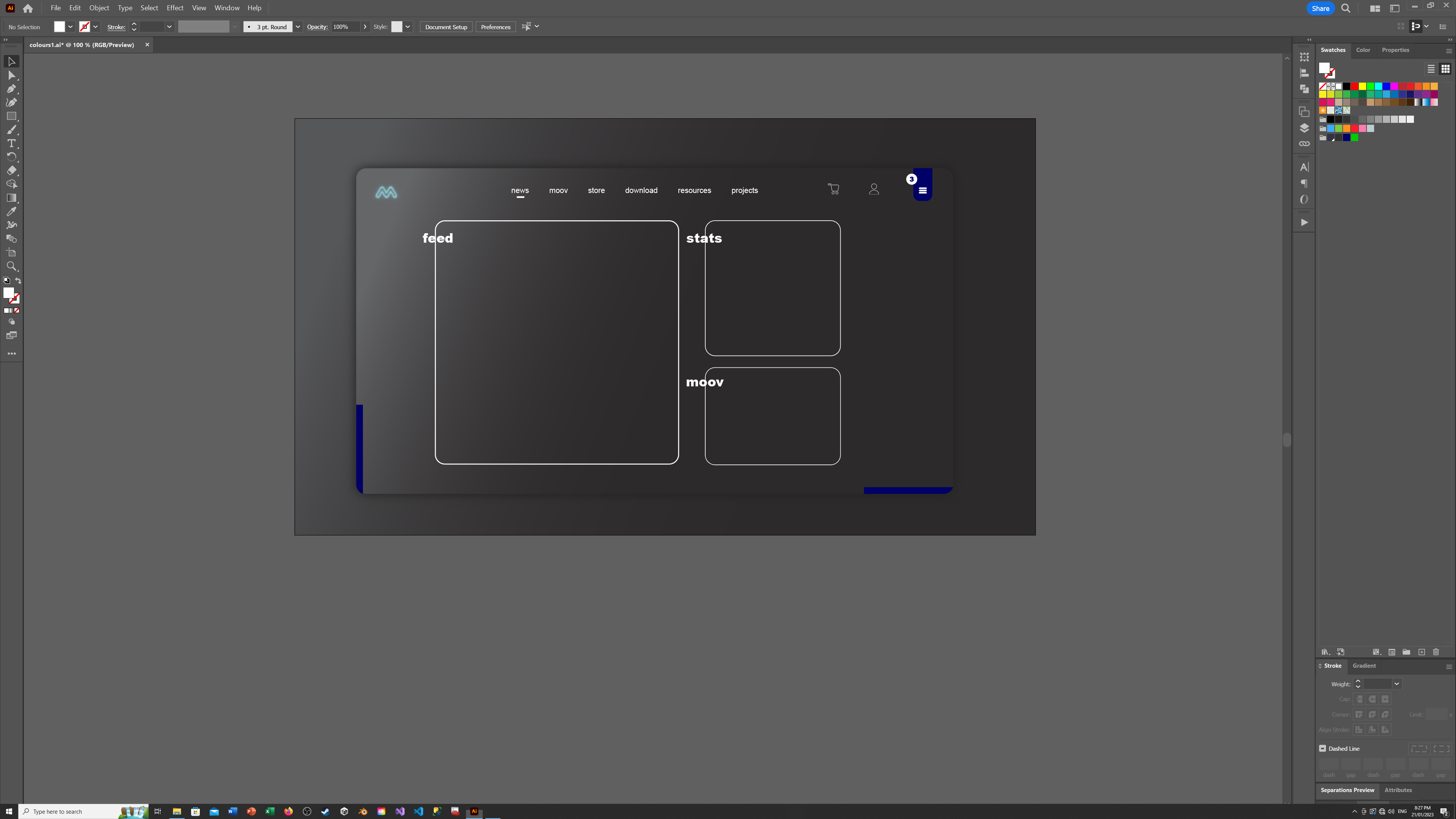Open the fill color dropdown in control bar
This screenshot has height=819, width=1456.
[x=71, y=27]
